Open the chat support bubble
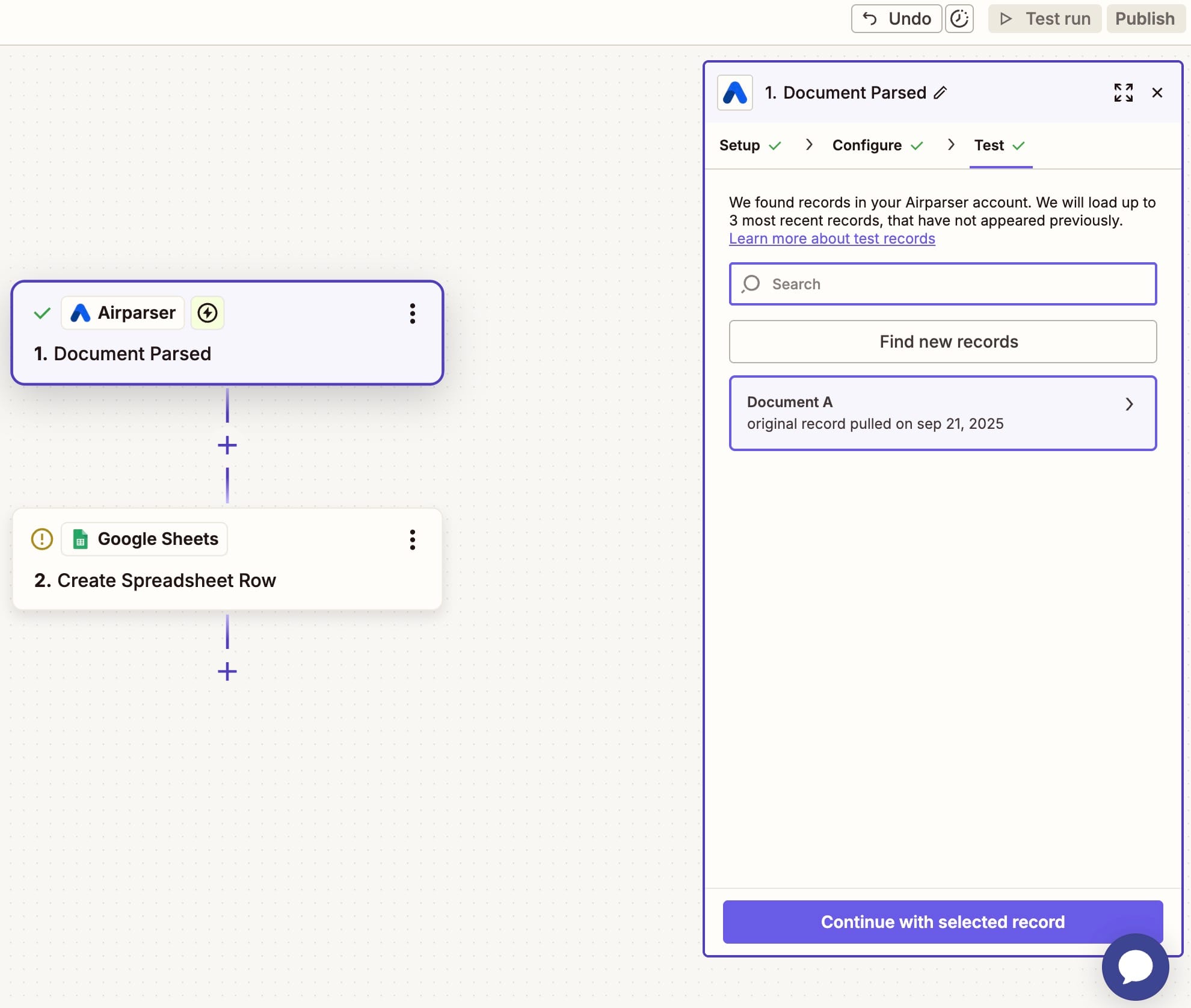Screen dimensions: 1191x1008 click(x=1134, y=967)
